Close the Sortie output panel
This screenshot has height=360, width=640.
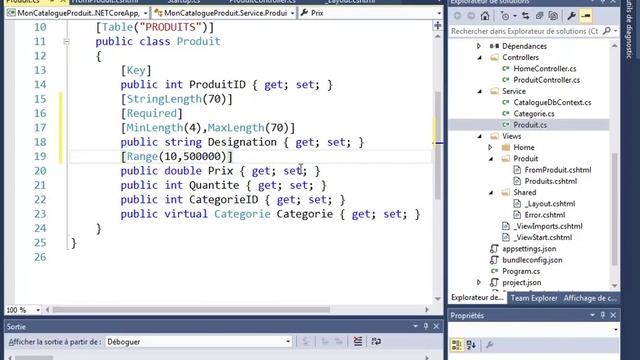(x=436, y=326)
